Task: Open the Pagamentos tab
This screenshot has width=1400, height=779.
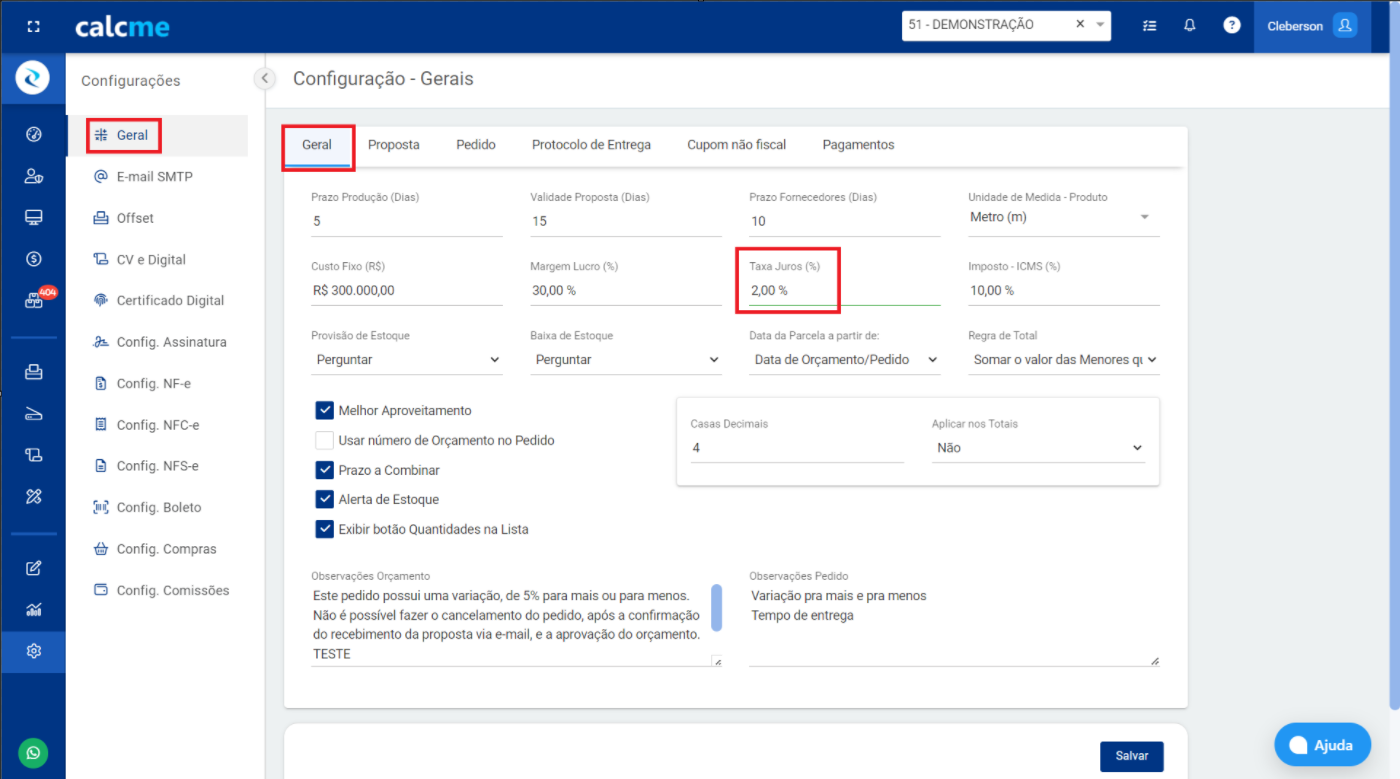Action: point(858,145)
